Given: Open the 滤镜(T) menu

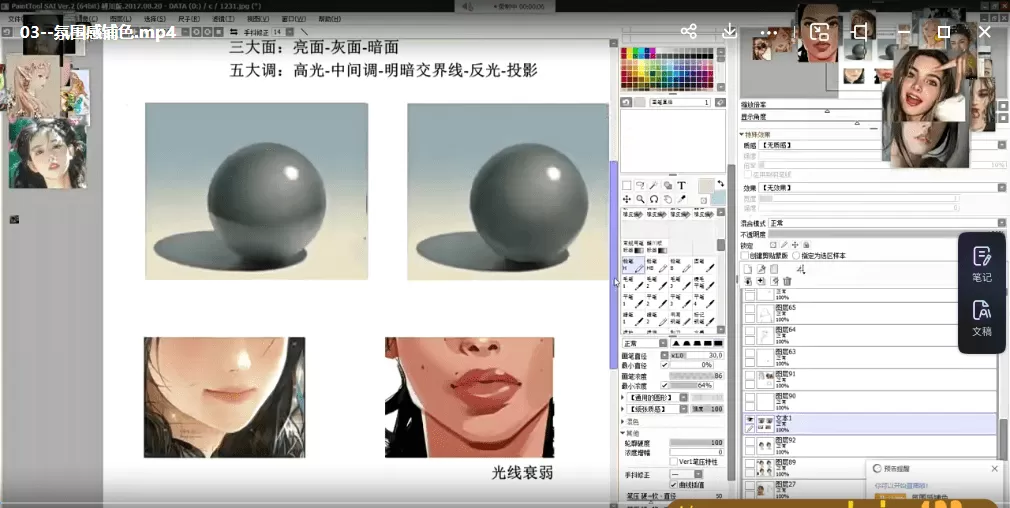Looking at the screenshot, I should click(x=223, y=19).
